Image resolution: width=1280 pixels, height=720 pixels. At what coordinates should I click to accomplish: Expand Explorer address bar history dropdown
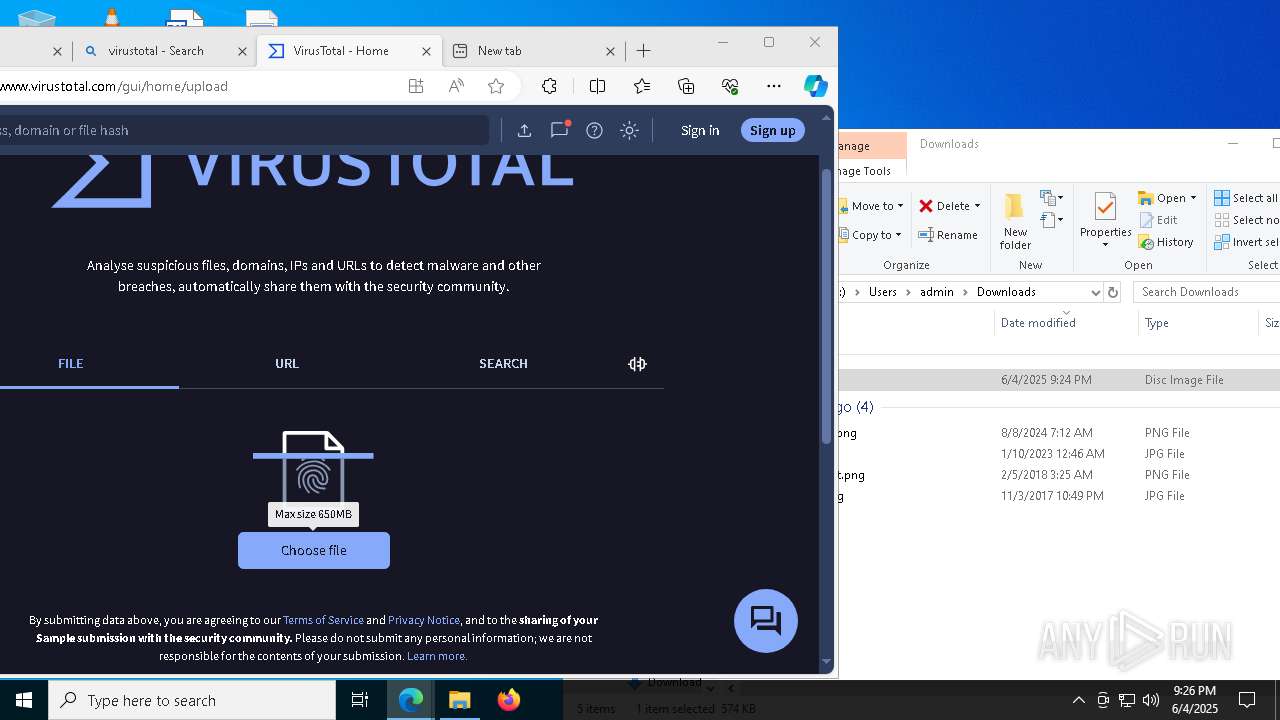tap(1095, 292)
